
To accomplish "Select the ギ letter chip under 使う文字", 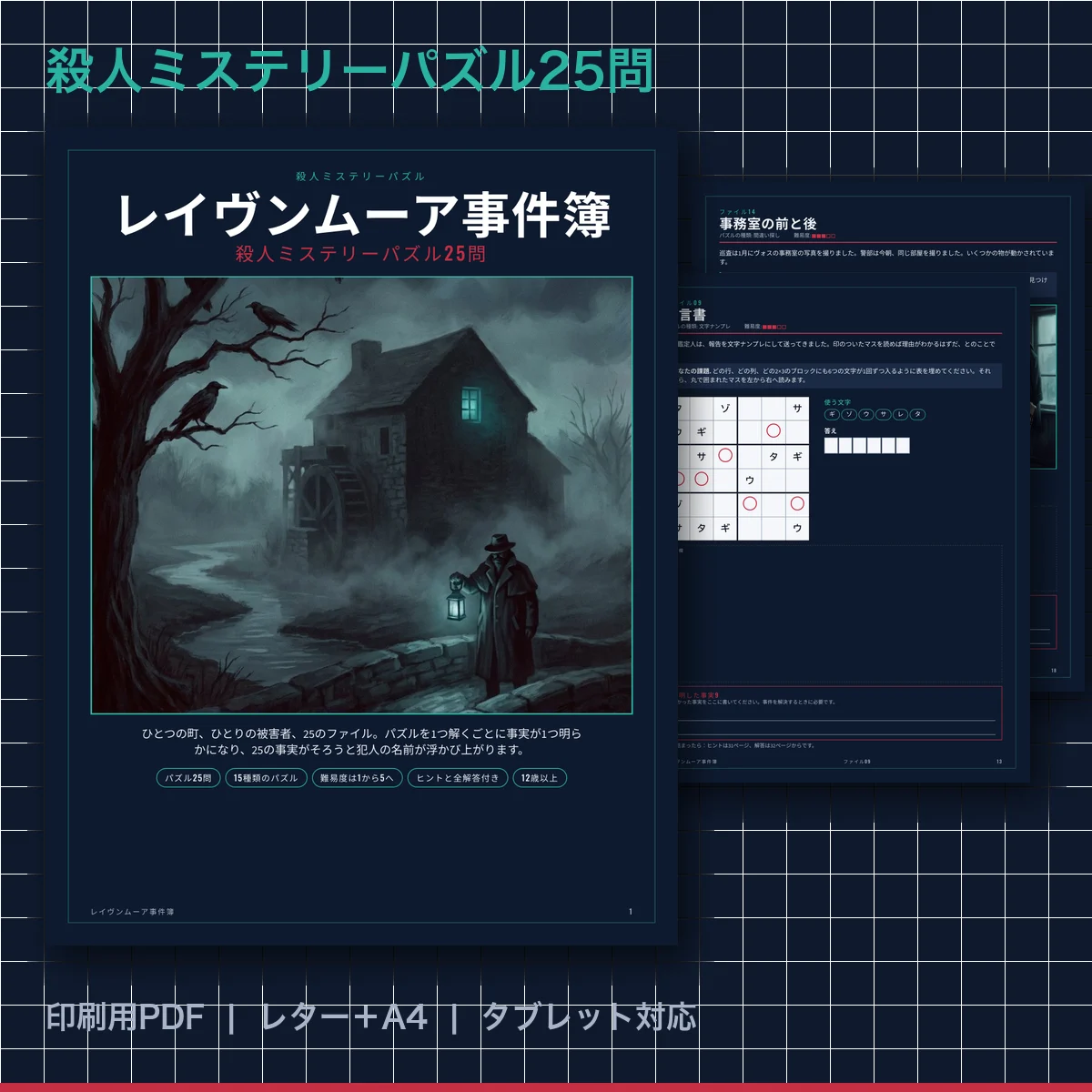I will (832, 414).
